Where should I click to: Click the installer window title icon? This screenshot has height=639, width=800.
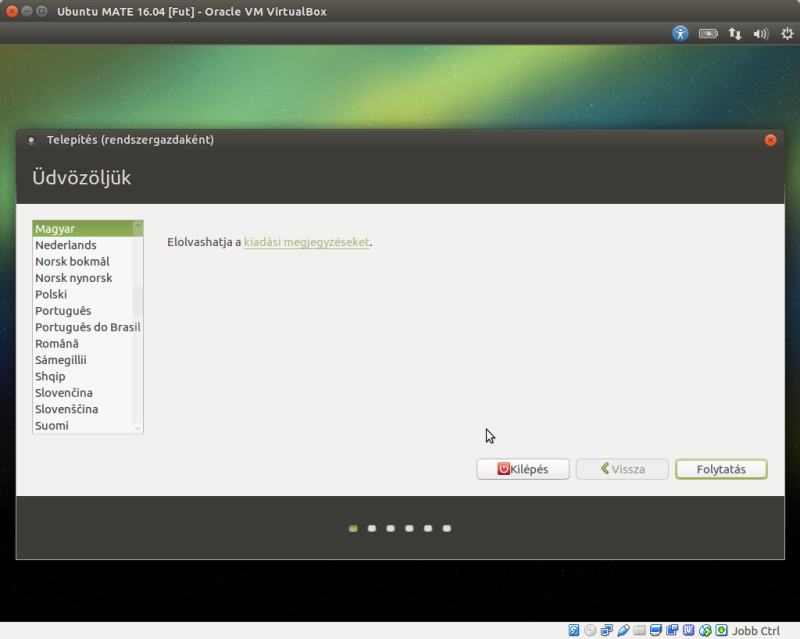pos(31,140)
